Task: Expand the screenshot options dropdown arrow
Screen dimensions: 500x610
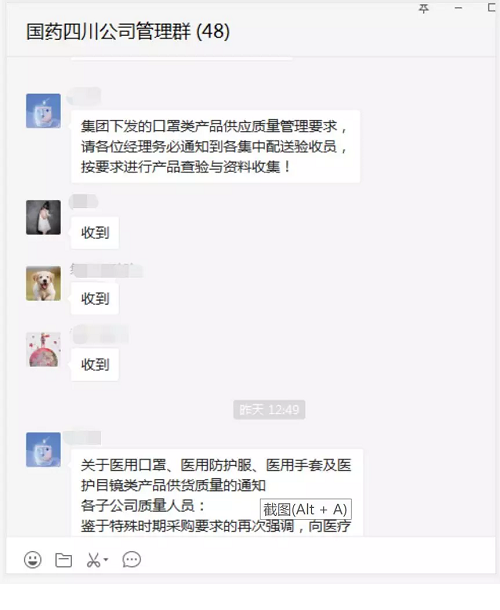Action: point(106,560)
